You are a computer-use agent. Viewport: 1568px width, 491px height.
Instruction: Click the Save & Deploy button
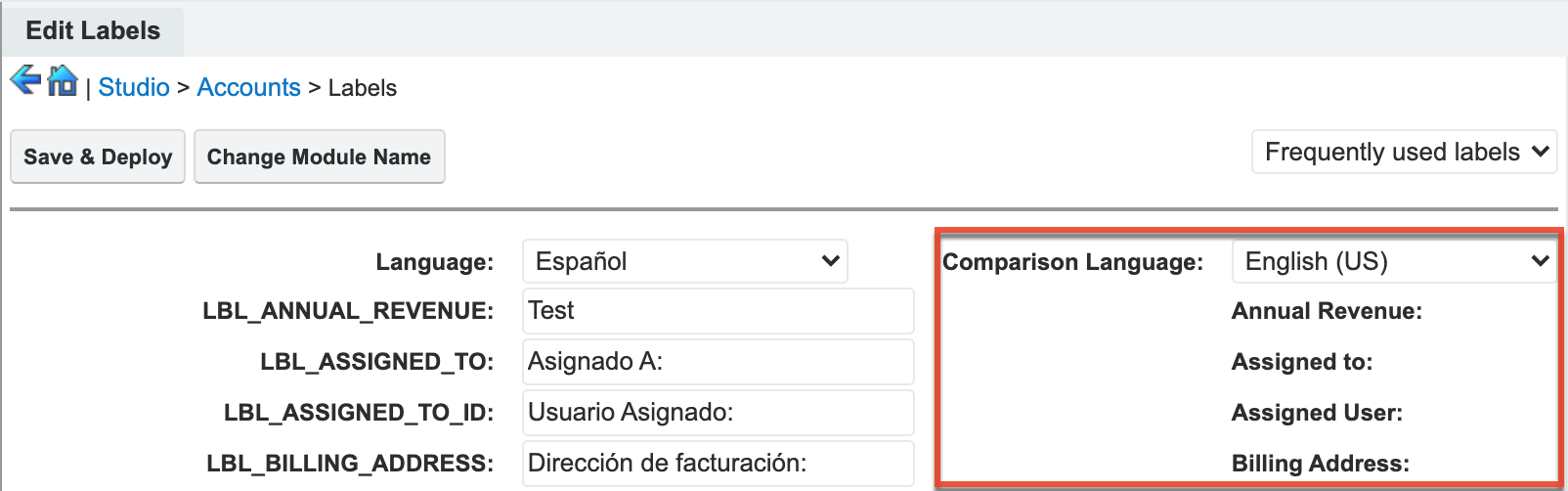(x=98, y=156)
